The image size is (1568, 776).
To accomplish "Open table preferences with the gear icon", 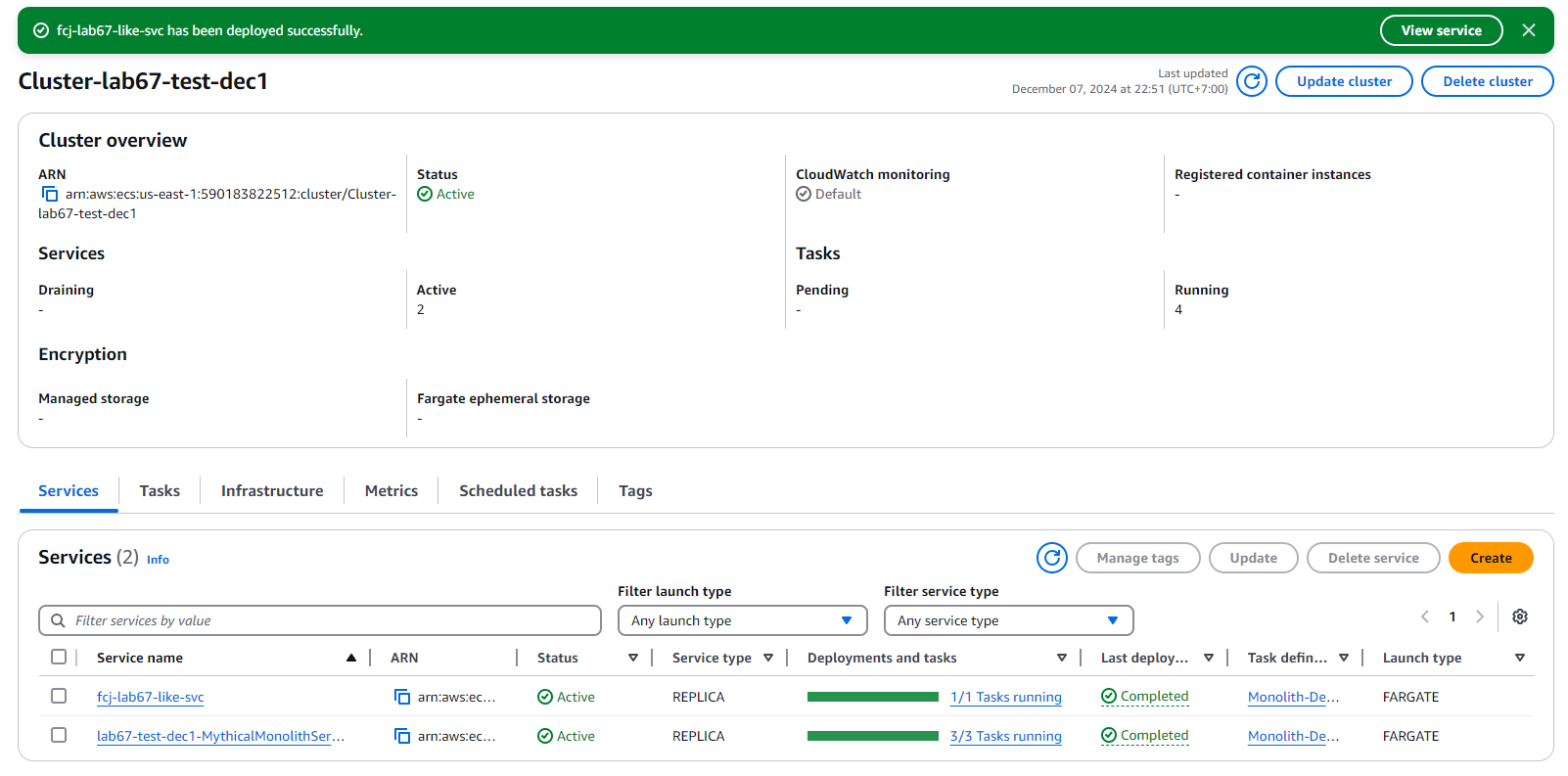I will tap(1520, 616).
